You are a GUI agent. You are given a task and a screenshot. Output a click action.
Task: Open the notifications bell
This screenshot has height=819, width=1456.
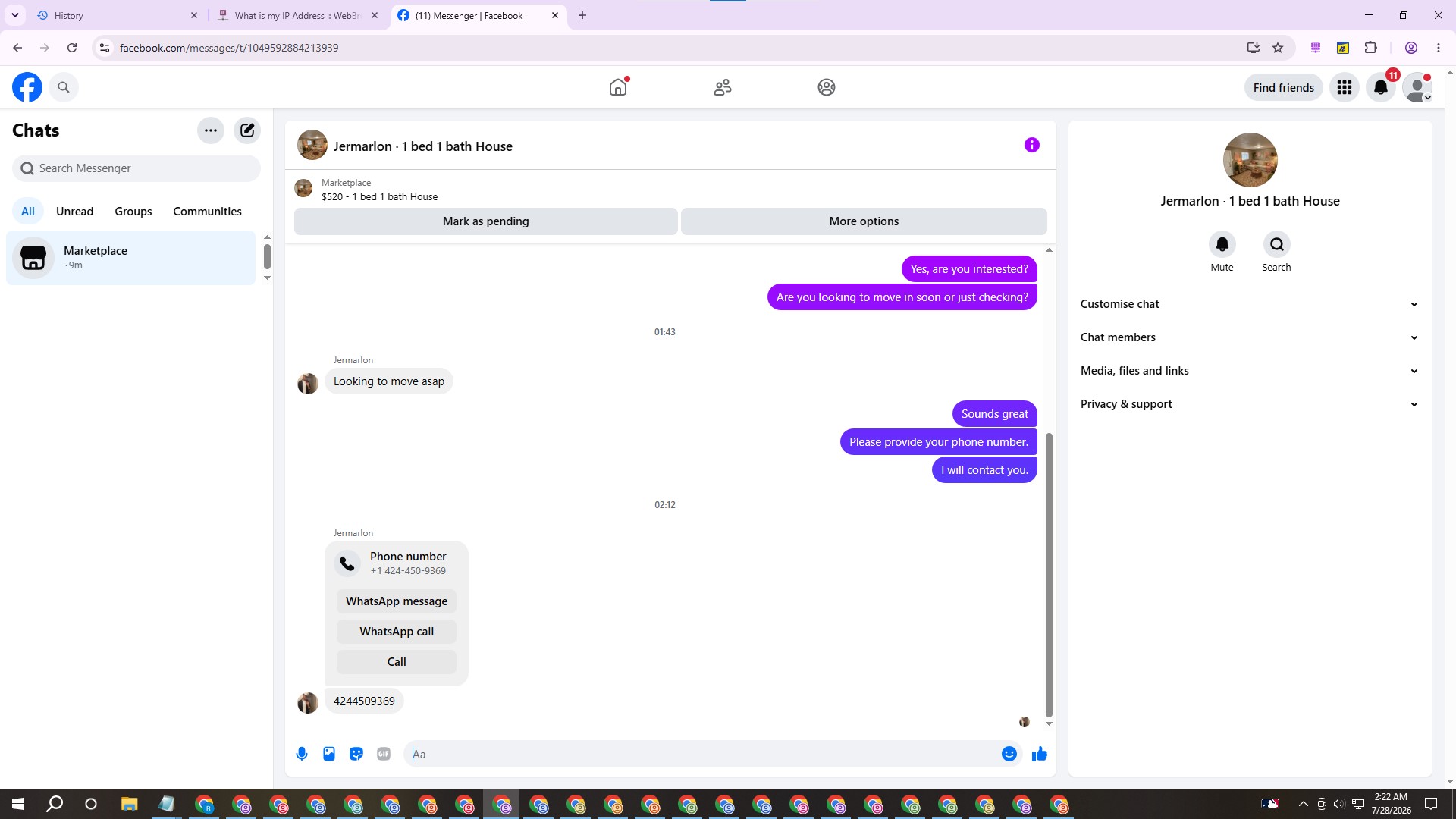click(1381, 87)
